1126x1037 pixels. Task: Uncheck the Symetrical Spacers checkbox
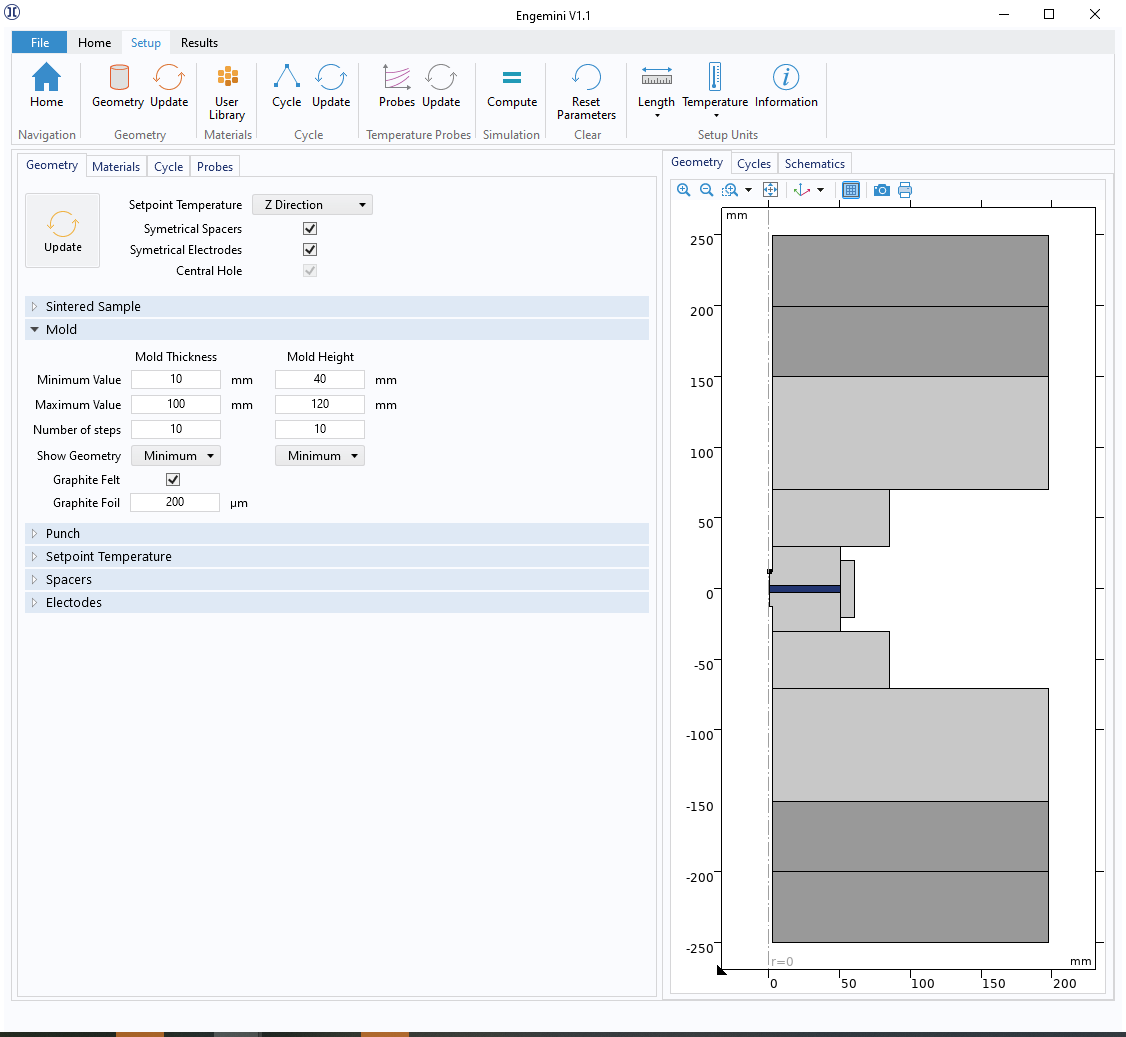pos(310,229)
